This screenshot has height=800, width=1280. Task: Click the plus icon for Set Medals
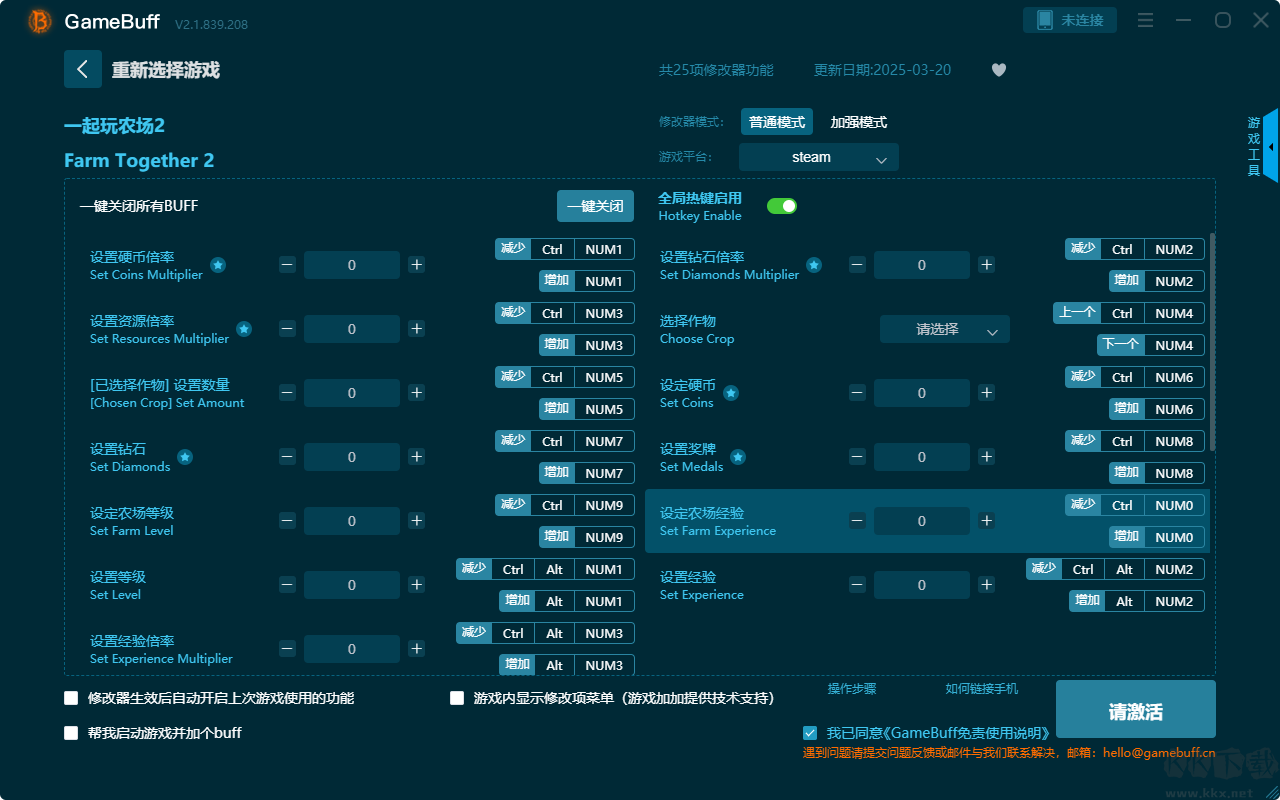pos(986,457)
